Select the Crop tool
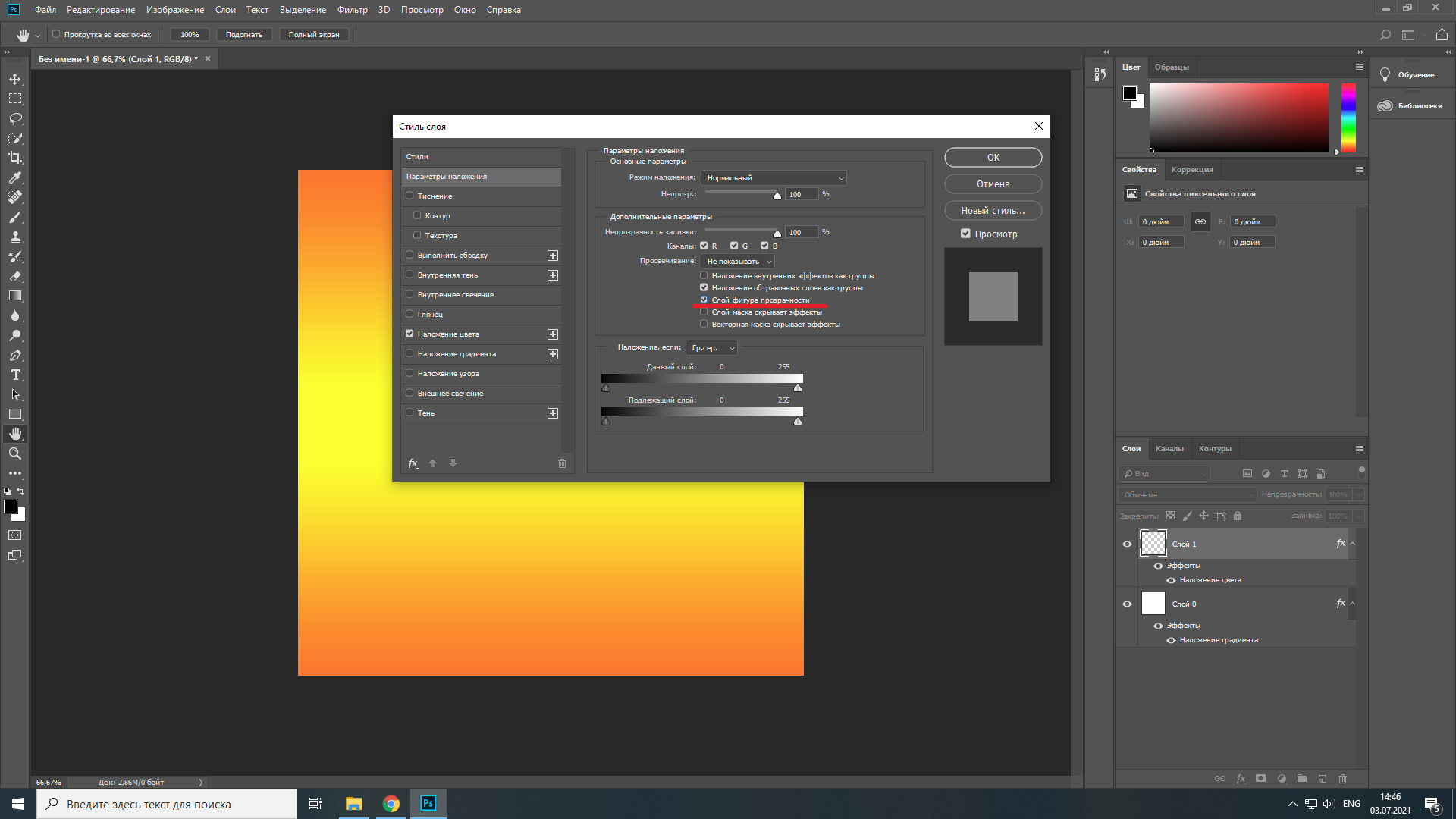 [x=15, y=158]
